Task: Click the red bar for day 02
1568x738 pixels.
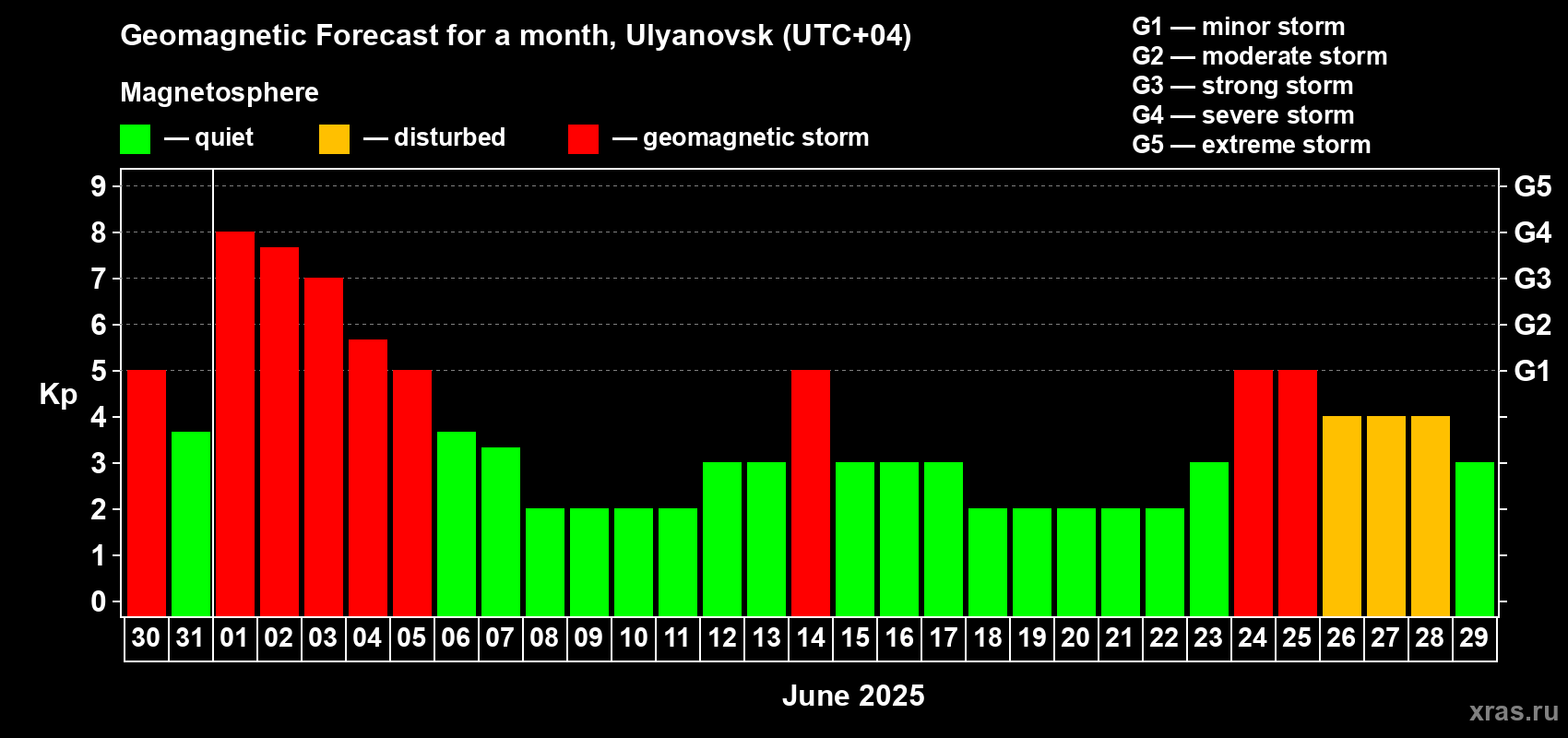Action: tap(279, 432)
